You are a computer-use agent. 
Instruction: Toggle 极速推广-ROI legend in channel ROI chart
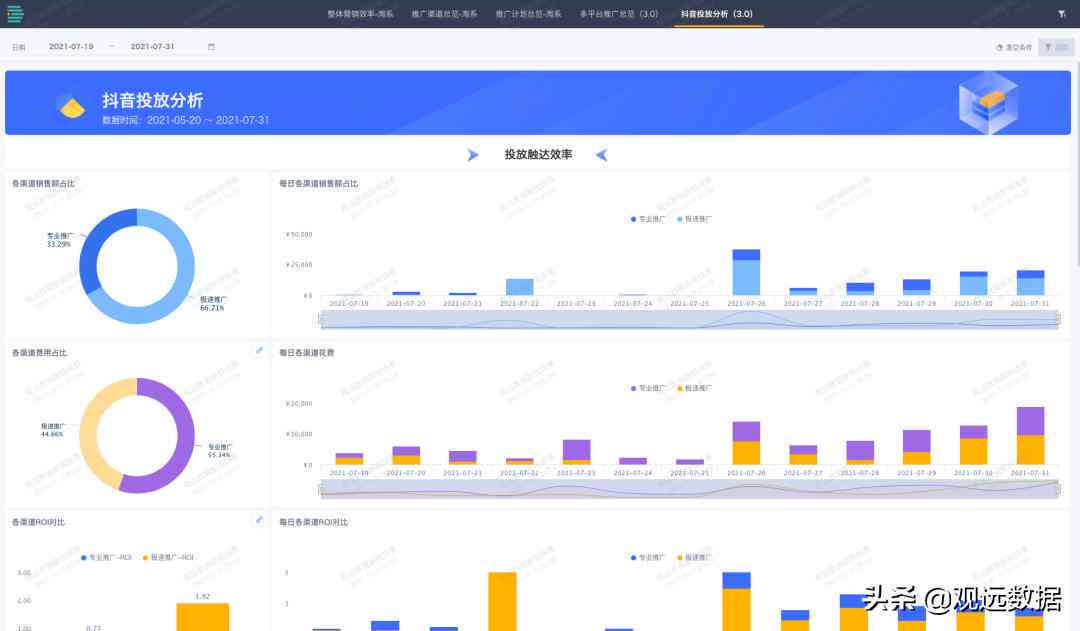pyautogui.click(x=168, y=557)
